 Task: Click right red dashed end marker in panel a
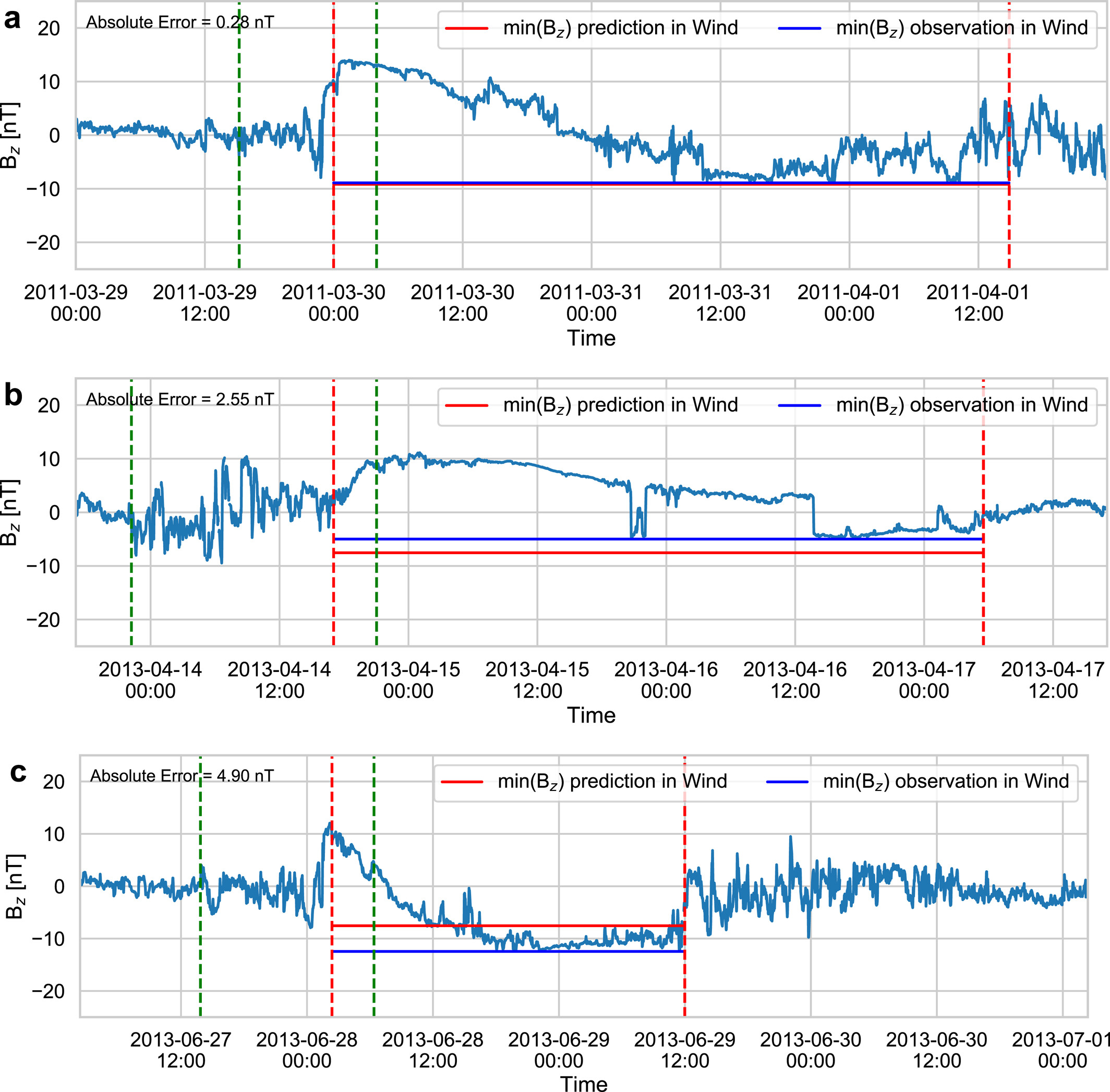[1009, 135]
